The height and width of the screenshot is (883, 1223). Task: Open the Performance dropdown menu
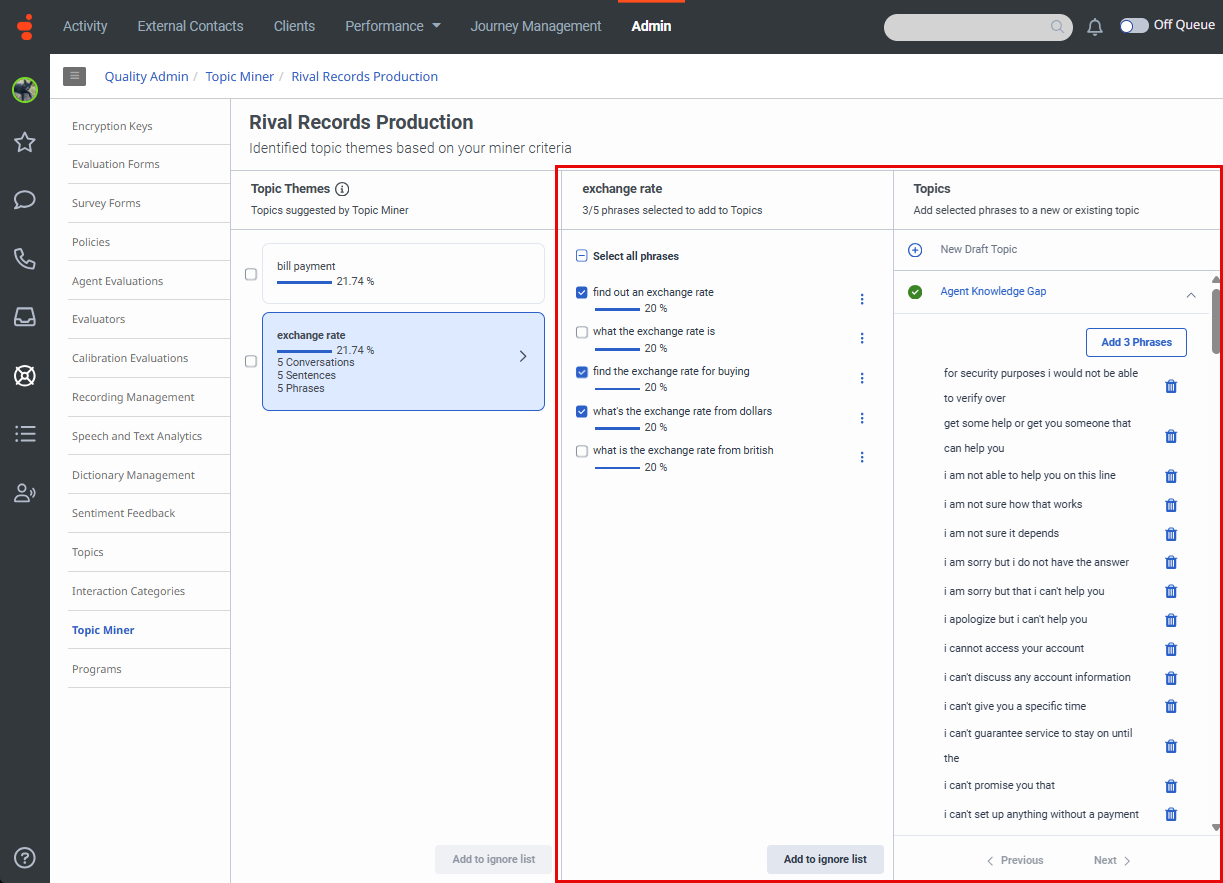pos(393,26)
